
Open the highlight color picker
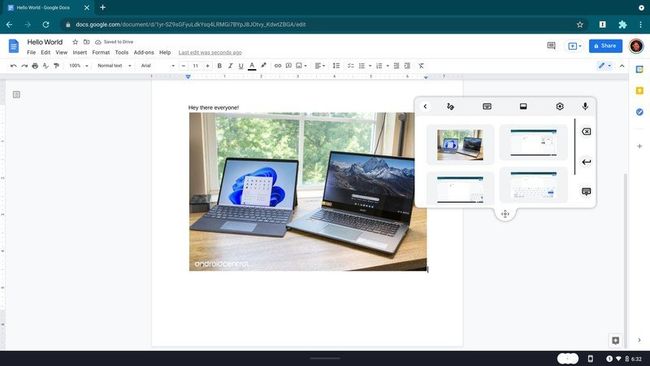pyautogui.click(x=263, y=65)
